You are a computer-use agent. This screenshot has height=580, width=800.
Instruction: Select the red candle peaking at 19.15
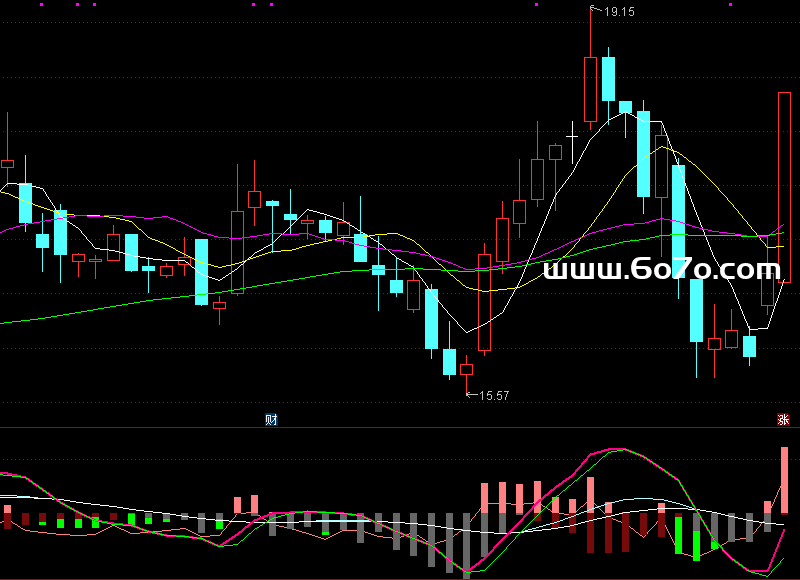(x=590, y=88)
